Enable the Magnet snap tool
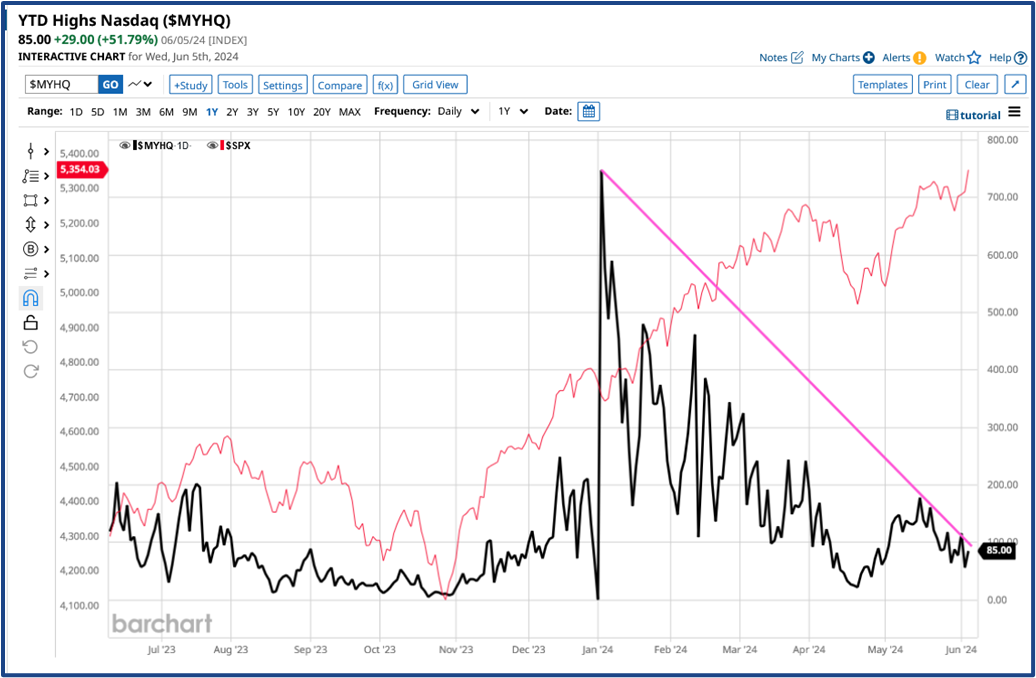1036x678 pixels. 30,297
